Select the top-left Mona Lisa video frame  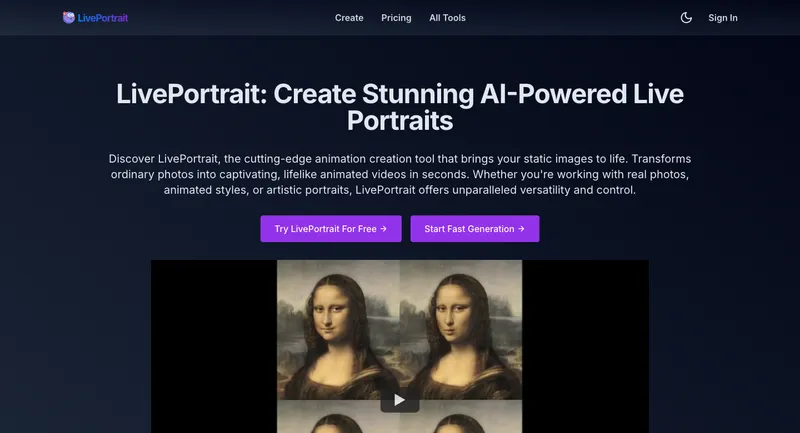pyautogui.click(x=338, y=329)
